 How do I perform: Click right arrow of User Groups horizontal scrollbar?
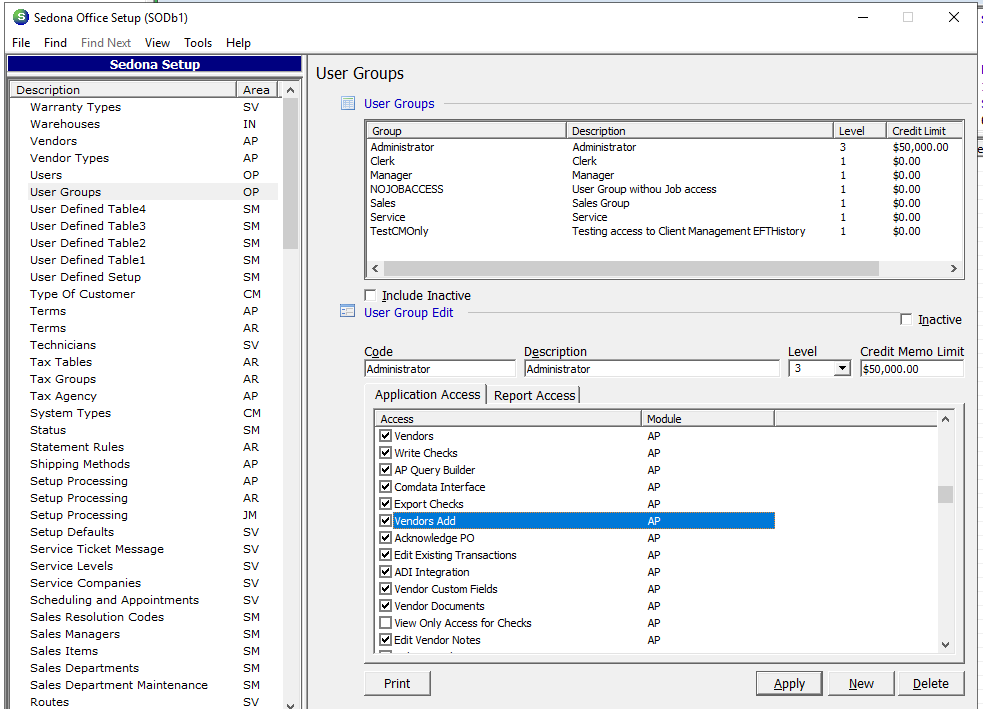[x=954, y=268]
